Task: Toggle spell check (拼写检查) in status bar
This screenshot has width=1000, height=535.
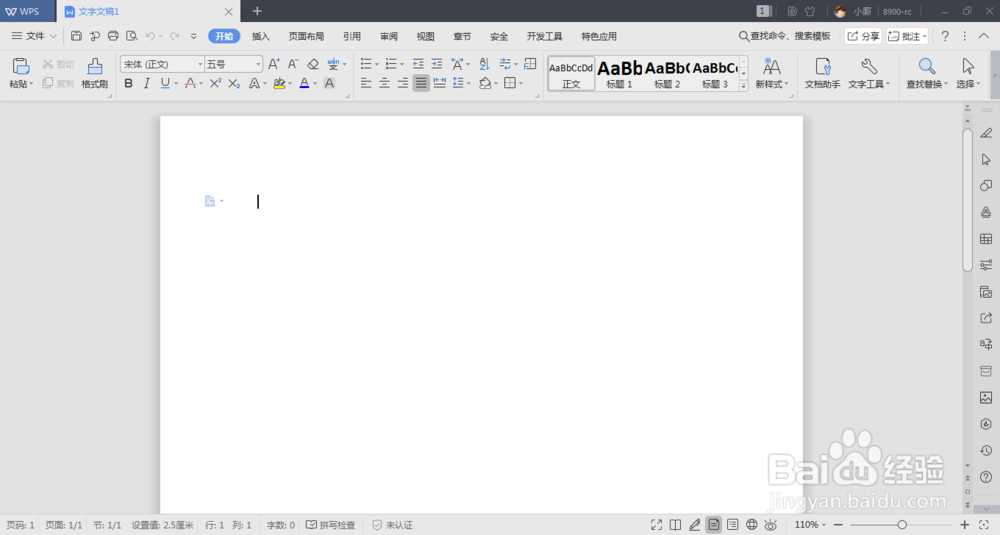Action: click(330, 525)
